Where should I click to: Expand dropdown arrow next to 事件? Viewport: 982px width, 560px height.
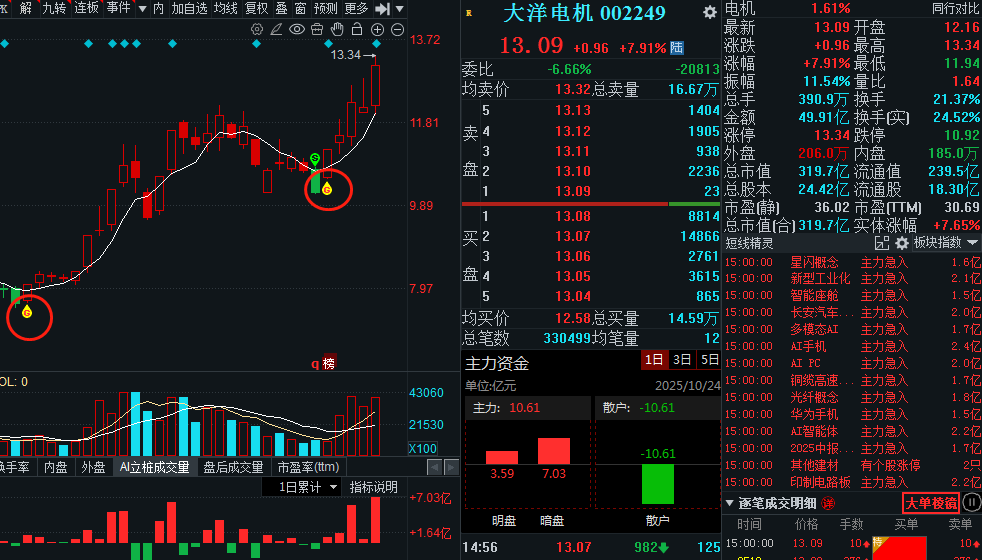pyautogui.click(x=142, y=9)
